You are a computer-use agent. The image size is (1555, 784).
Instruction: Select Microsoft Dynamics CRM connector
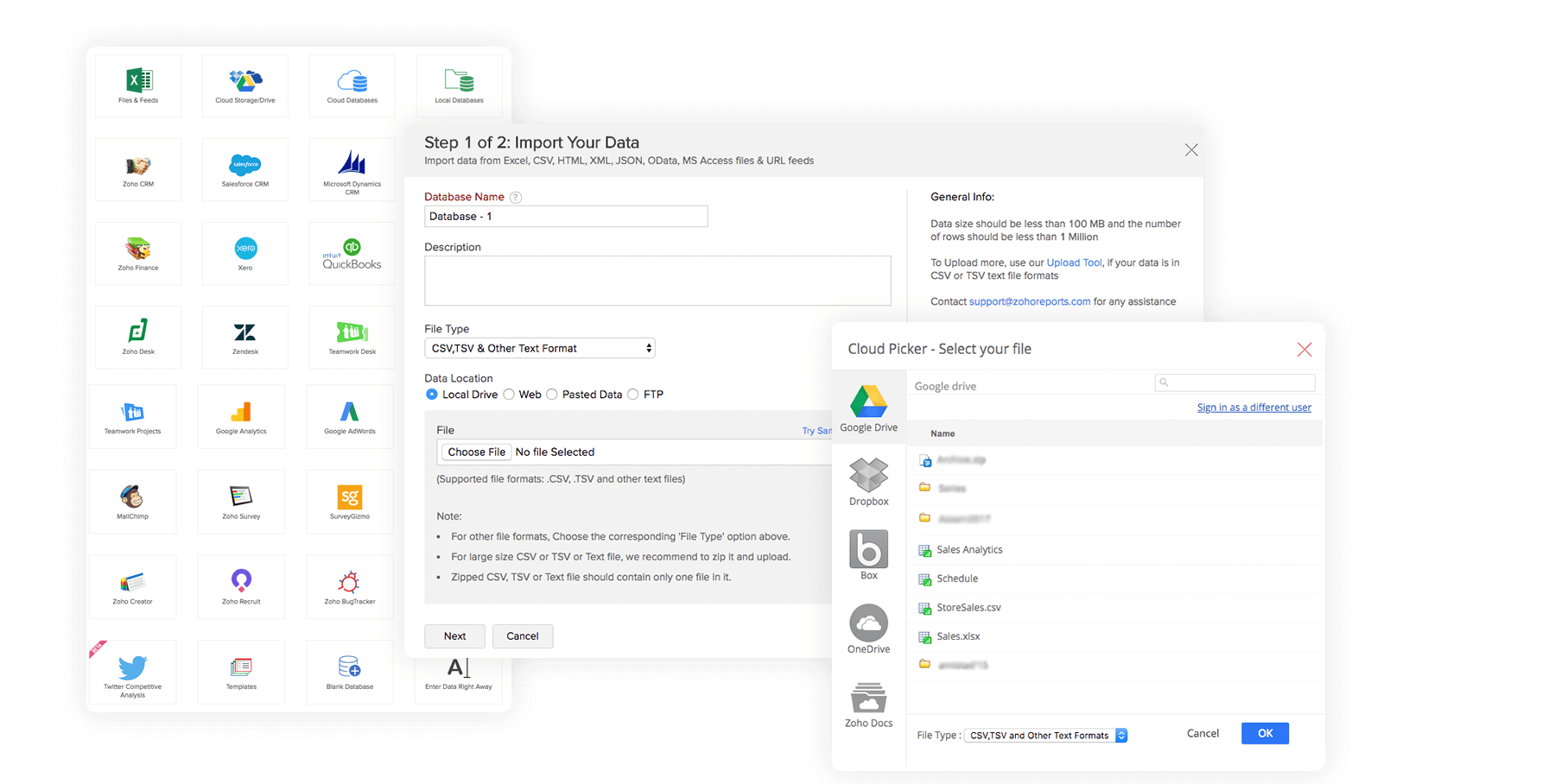(352, 169)
